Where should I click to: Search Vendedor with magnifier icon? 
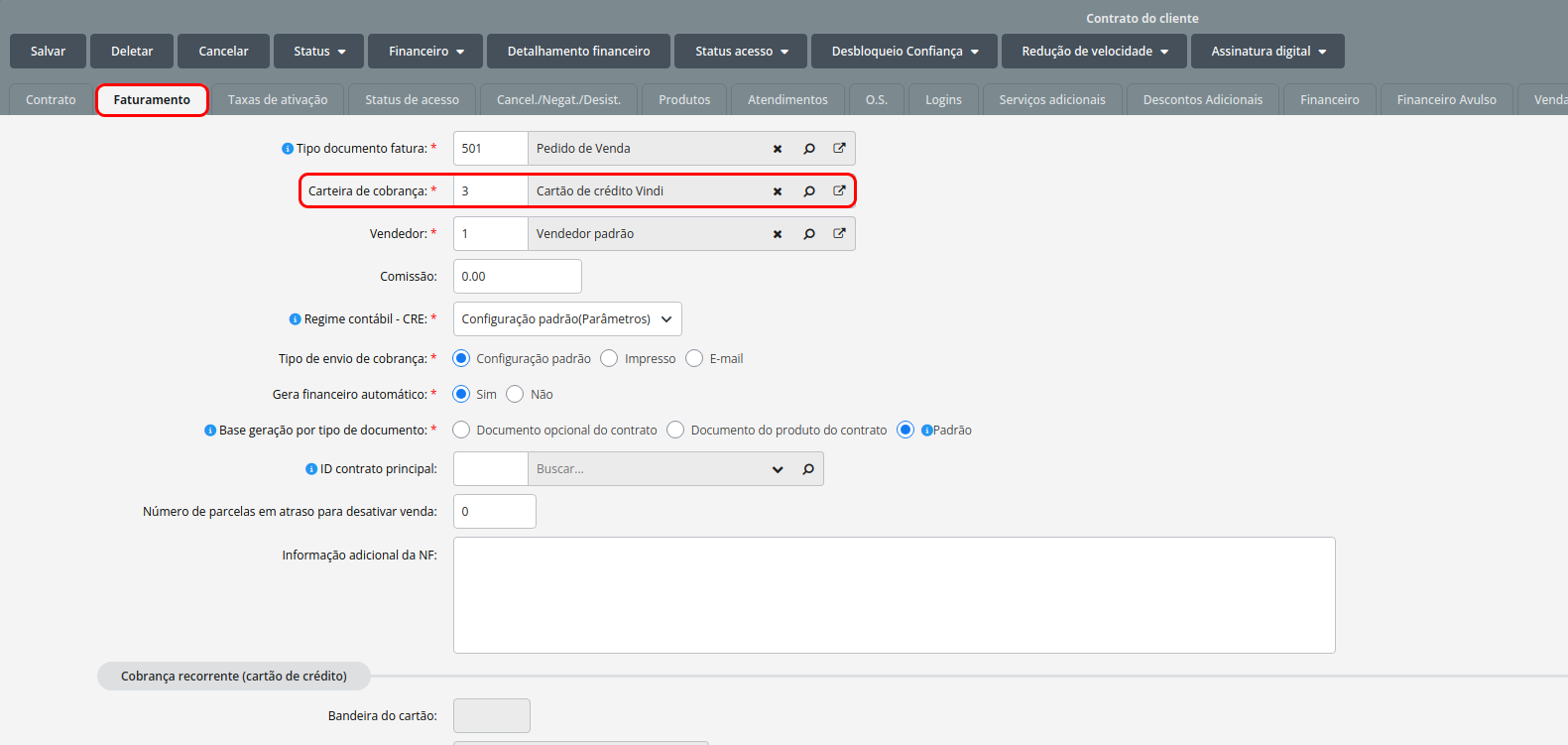(809, 234)
